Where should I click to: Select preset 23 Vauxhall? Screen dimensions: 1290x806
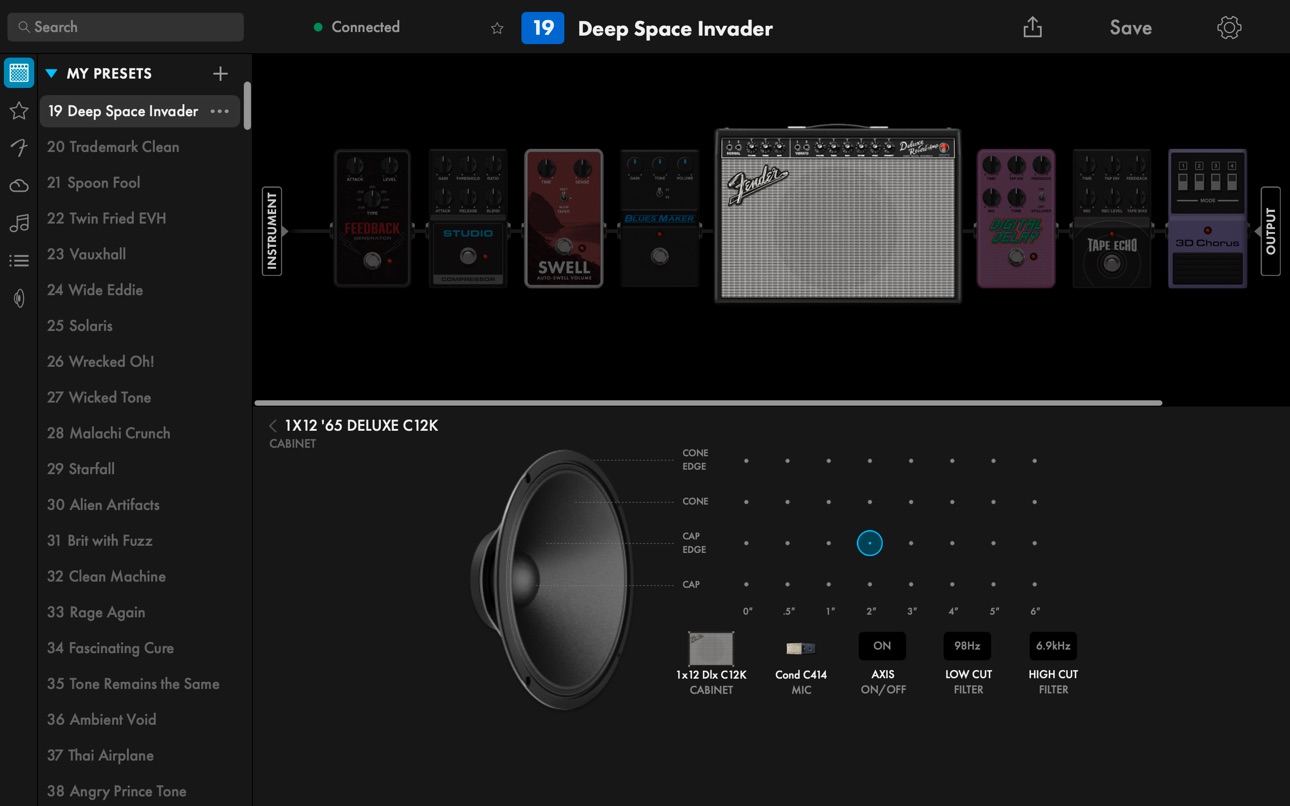(140, 254)
